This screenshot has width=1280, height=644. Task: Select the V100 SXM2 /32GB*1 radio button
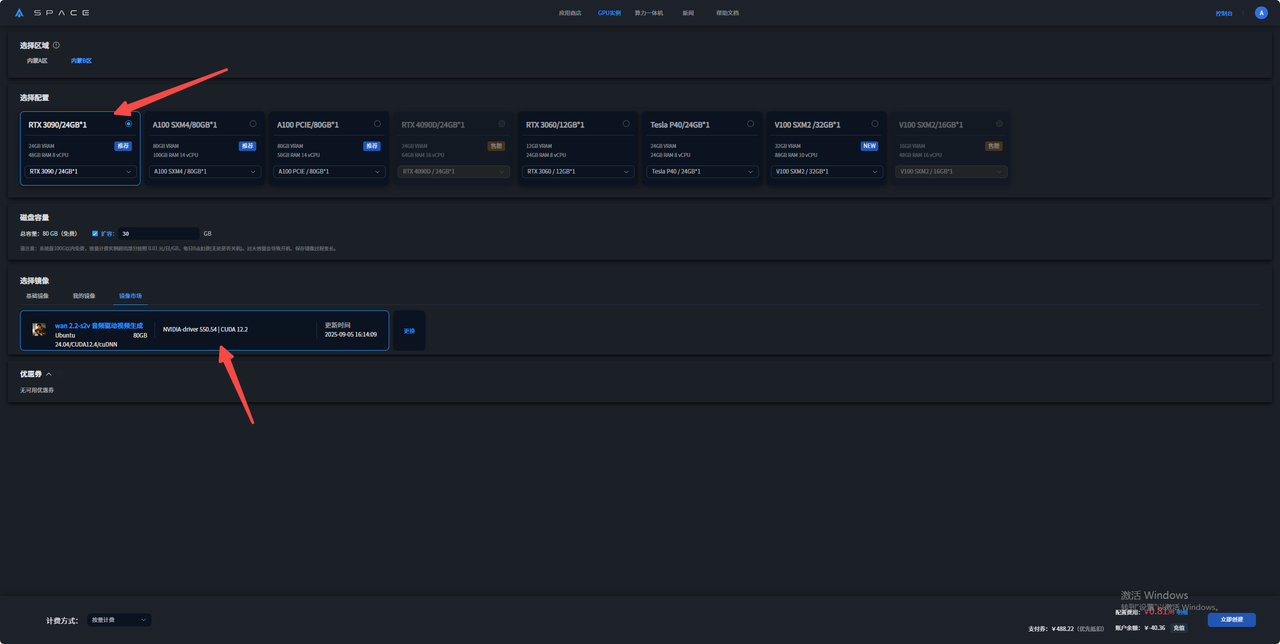pyautogui.click(x=875, y=124)
